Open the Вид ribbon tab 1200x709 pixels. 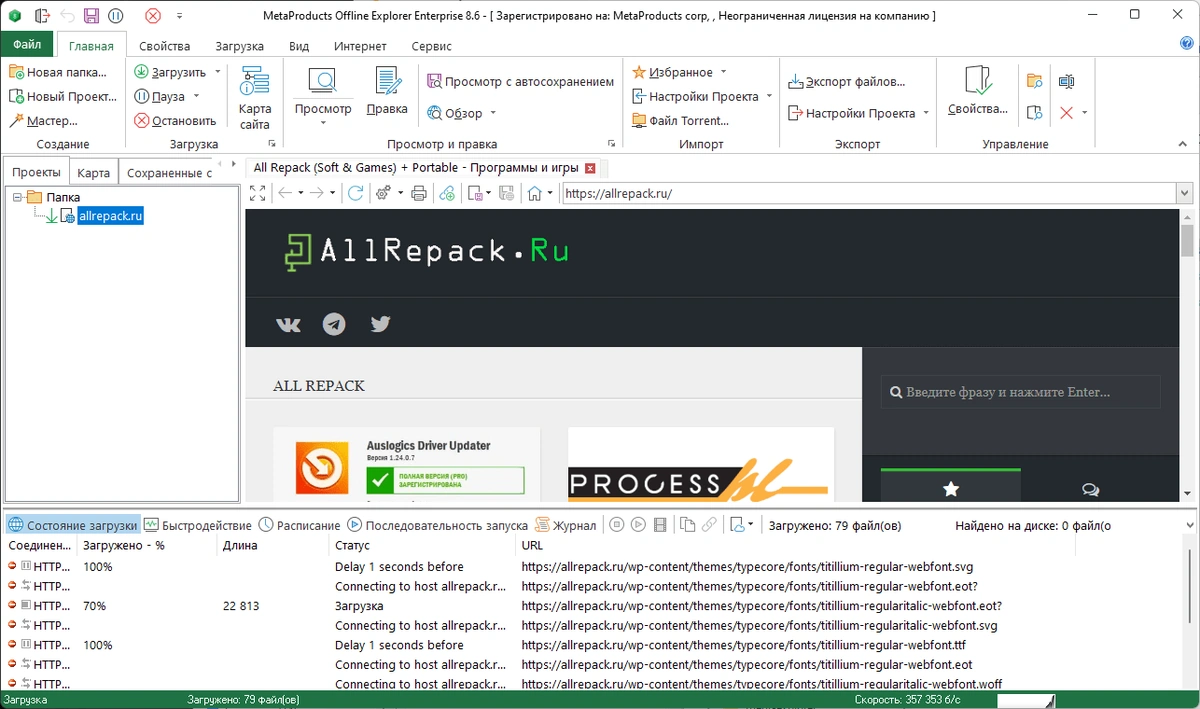pos(299,46)
